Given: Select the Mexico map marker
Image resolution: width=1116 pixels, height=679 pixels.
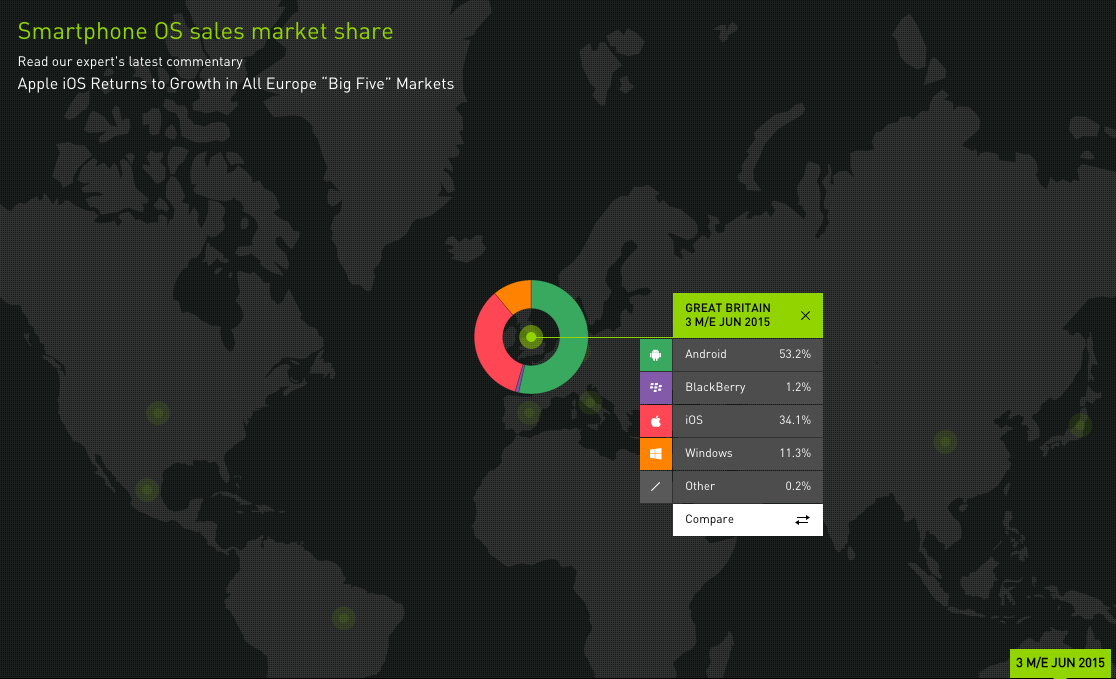Looking at the screenshot, I should pos(147,490).
